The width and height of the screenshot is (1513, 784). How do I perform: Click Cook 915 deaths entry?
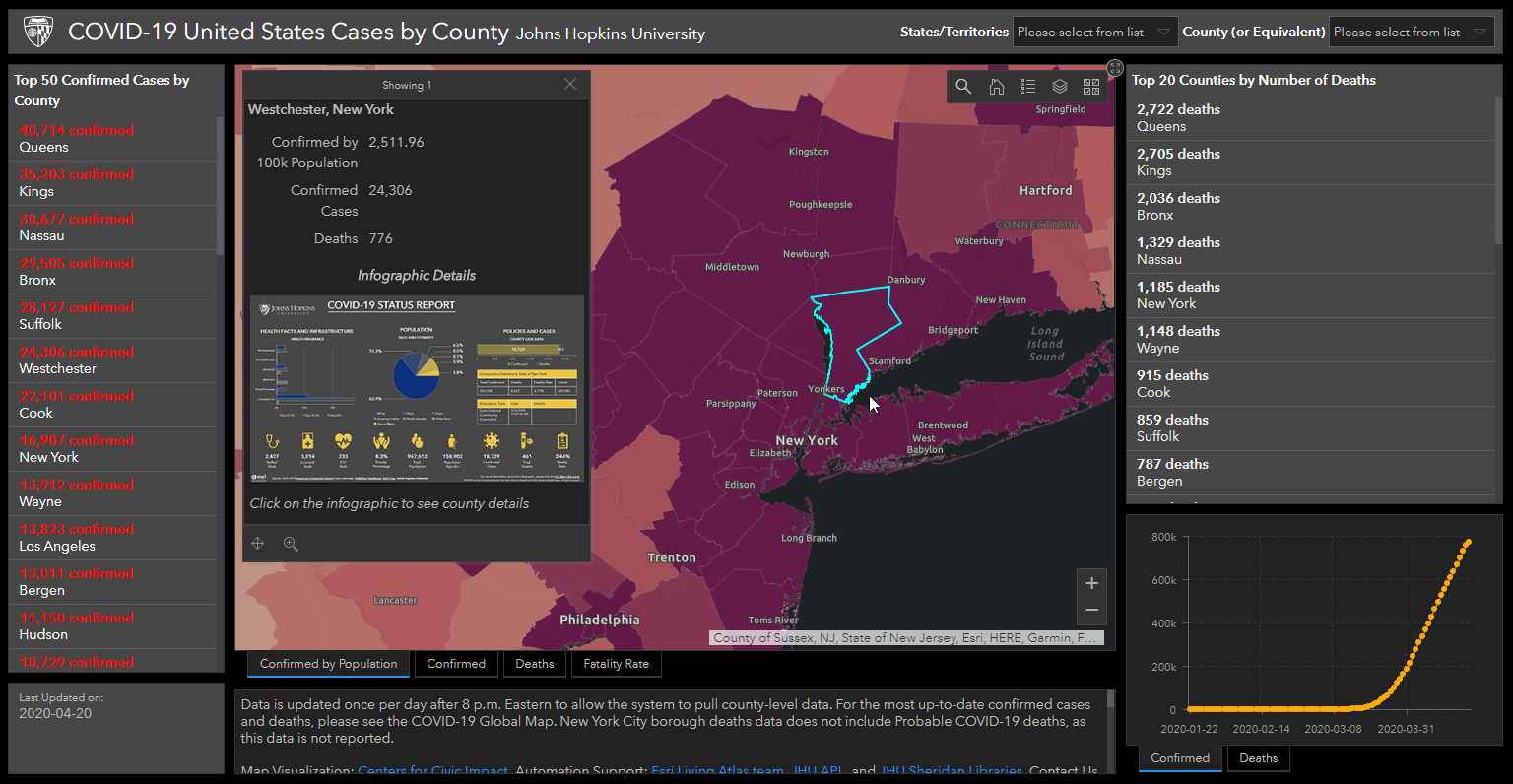click(1311, 384)
